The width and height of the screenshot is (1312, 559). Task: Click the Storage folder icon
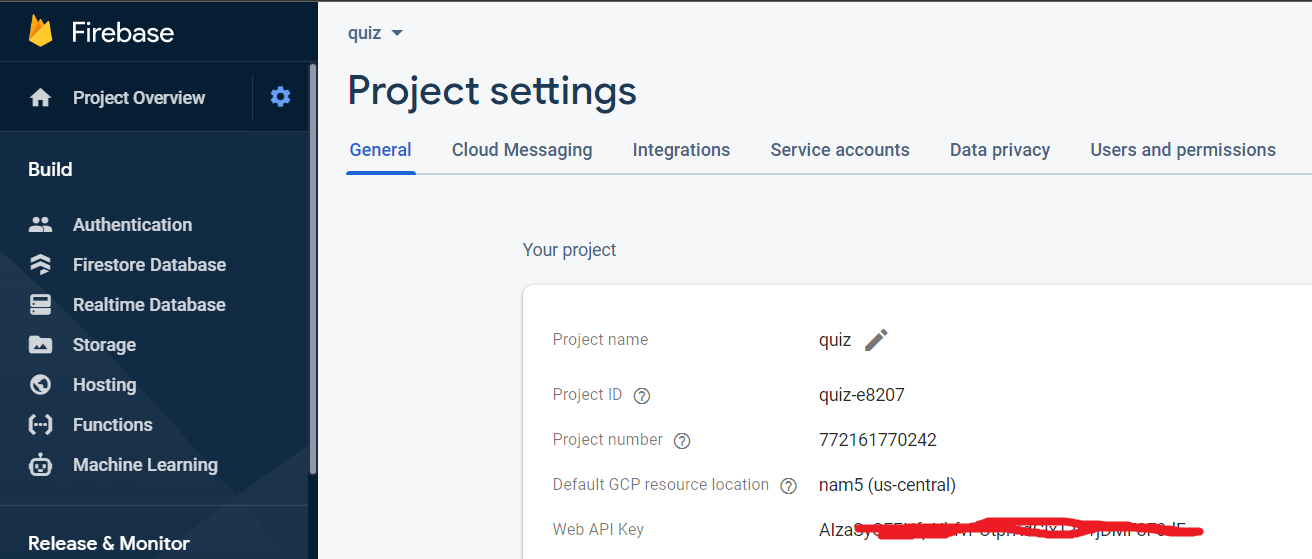tap(40, 345)
